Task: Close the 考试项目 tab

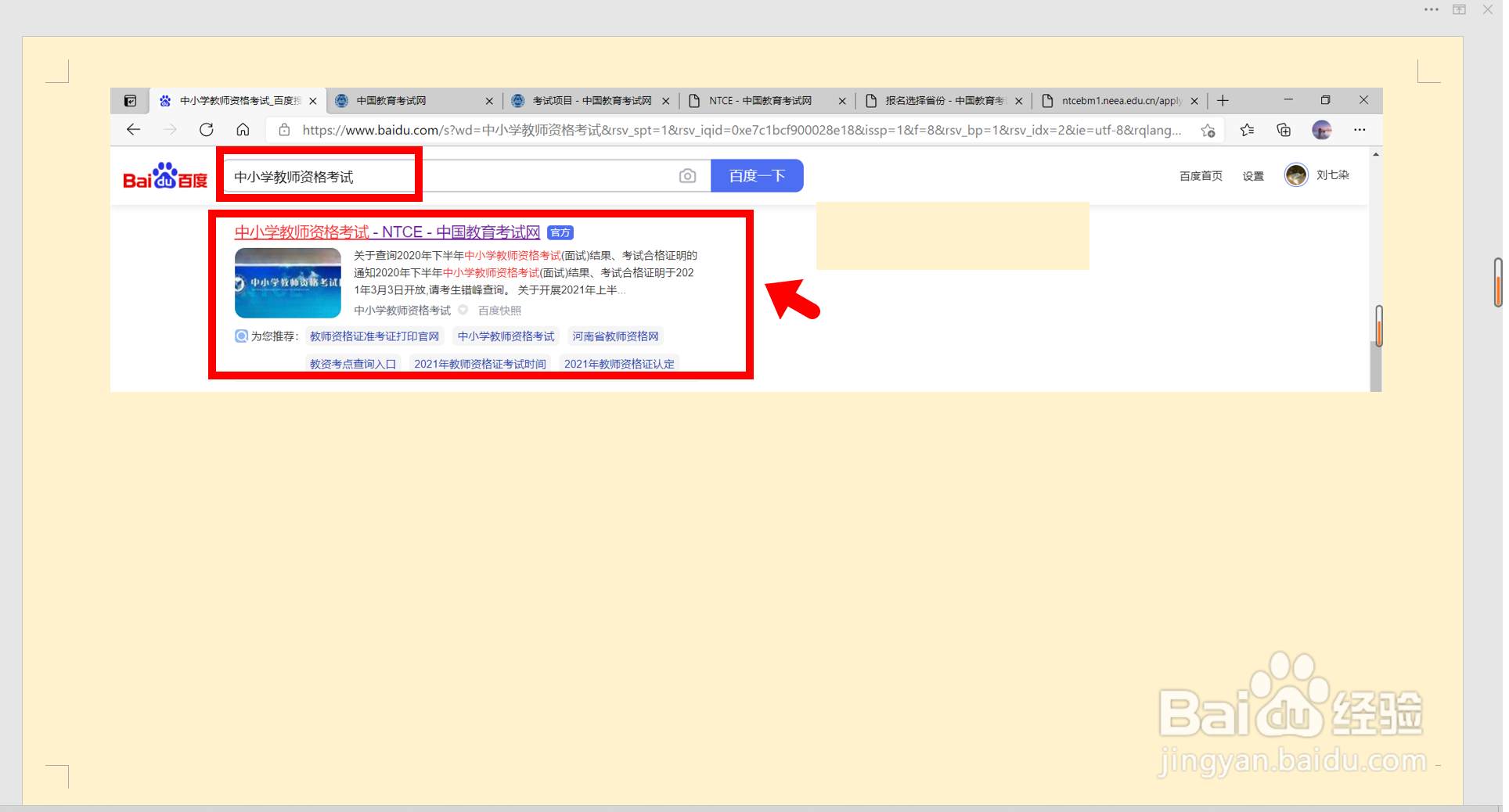Action: (666, 101)
